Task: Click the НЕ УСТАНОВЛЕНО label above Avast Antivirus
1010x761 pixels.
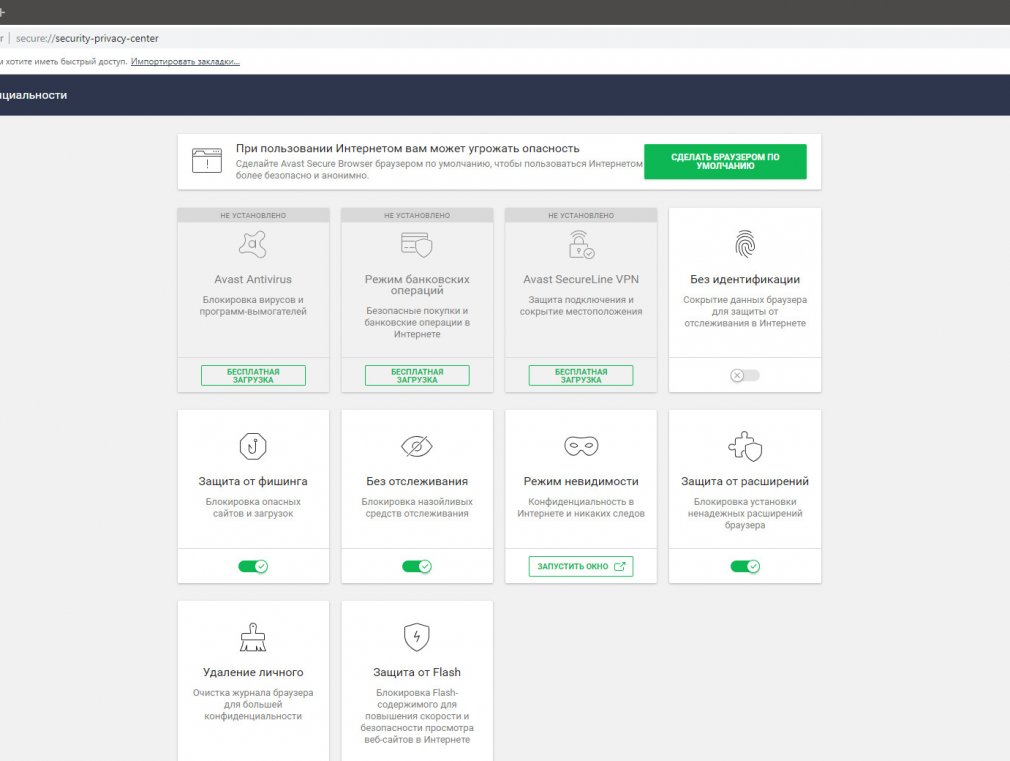Action: pos(253,215)
